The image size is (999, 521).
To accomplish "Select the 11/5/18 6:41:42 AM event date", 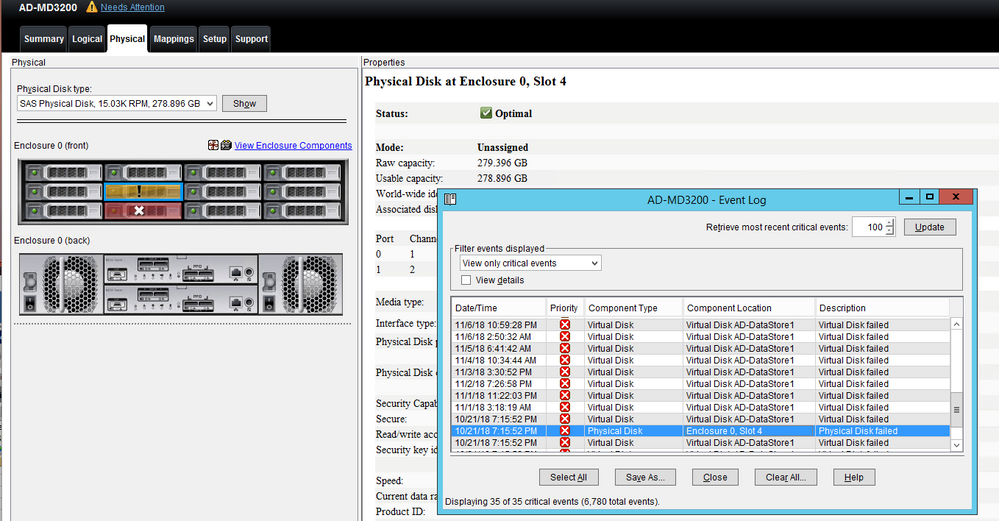I will (x=494, y=348).
